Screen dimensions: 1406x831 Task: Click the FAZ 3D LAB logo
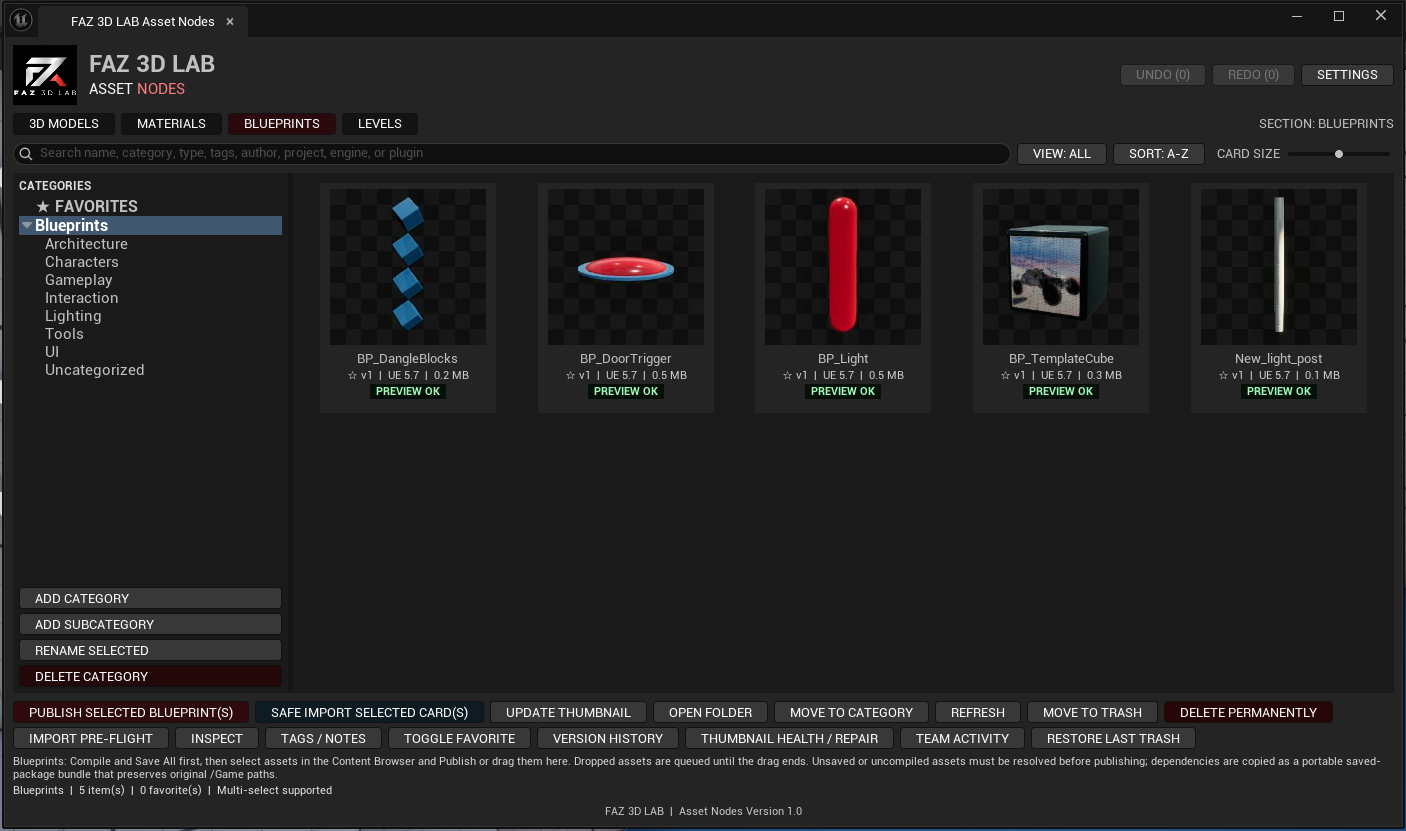45,75
